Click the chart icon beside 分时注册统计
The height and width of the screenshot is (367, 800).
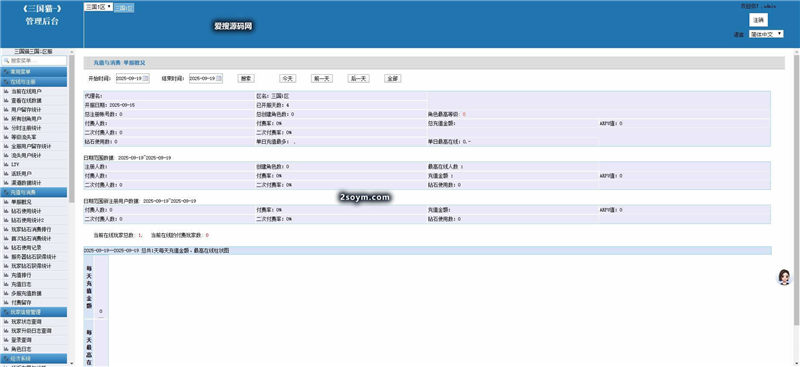(6, 128)
